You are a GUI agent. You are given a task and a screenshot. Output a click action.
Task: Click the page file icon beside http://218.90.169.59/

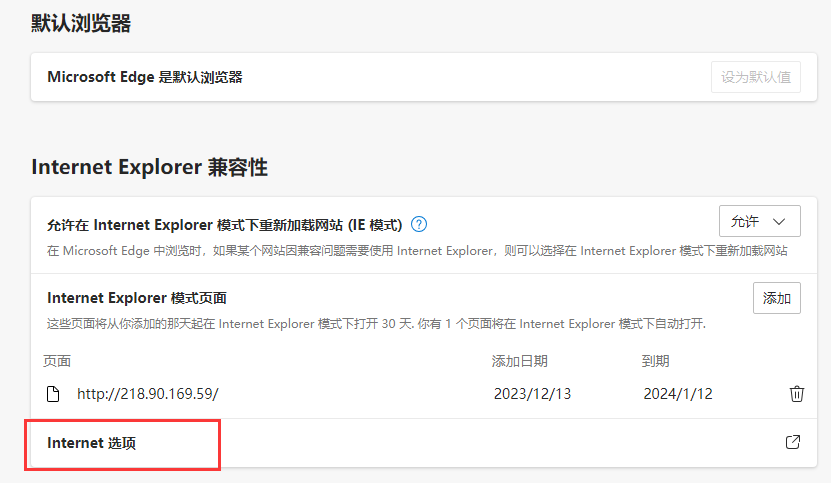pyautogui.click(x=53, y=394)
